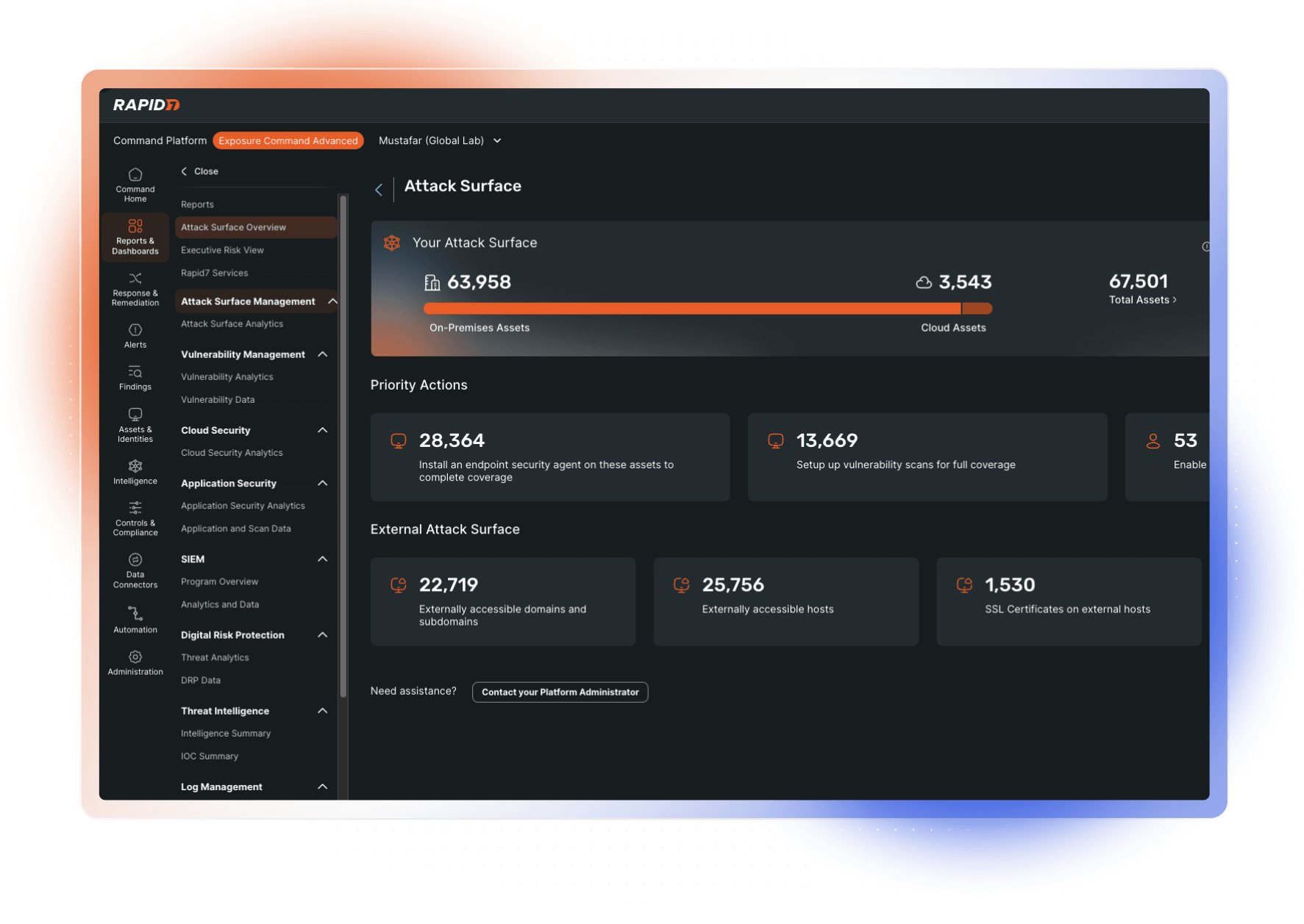Open the 22,719 externally accessible domains card

502,601
